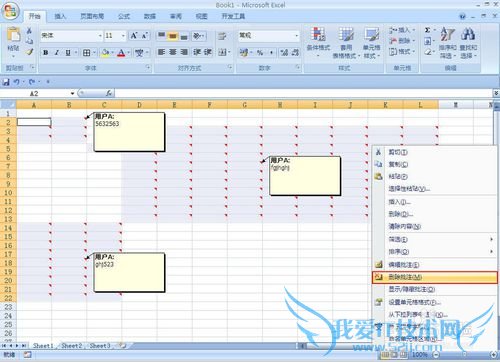Choose Delete Comment (删除批注) in context menu
Screen dimensions: 500x362
(x=435, y=277)
